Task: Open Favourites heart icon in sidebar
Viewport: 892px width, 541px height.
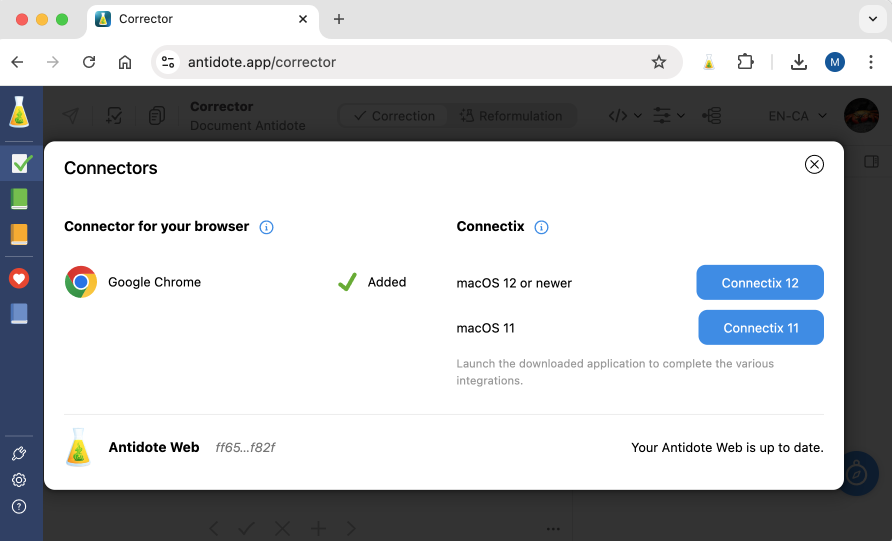Action: (19, 278)
